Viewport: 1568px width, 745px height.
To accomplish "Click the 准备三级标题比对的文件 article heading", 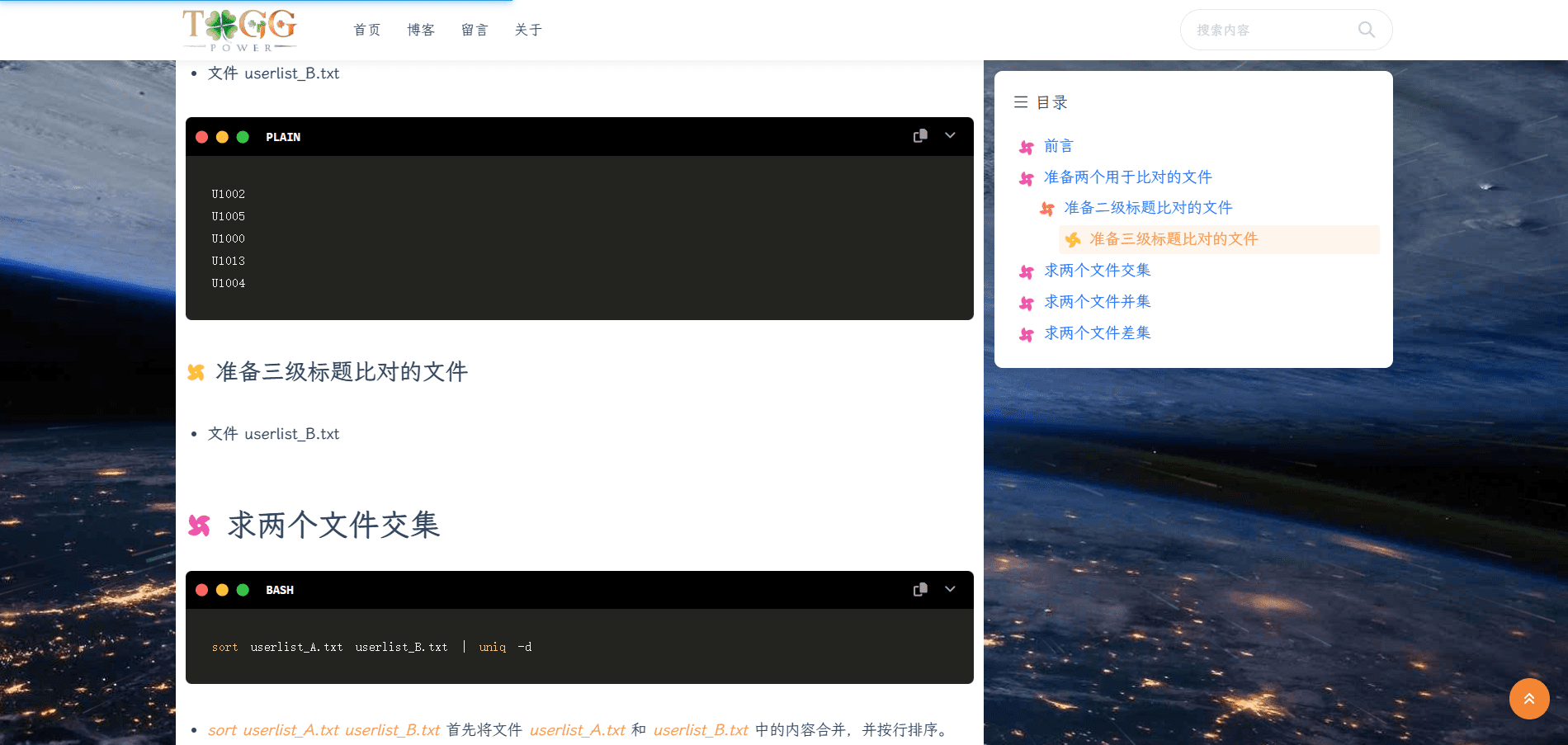I will click(x=342, y=371).
